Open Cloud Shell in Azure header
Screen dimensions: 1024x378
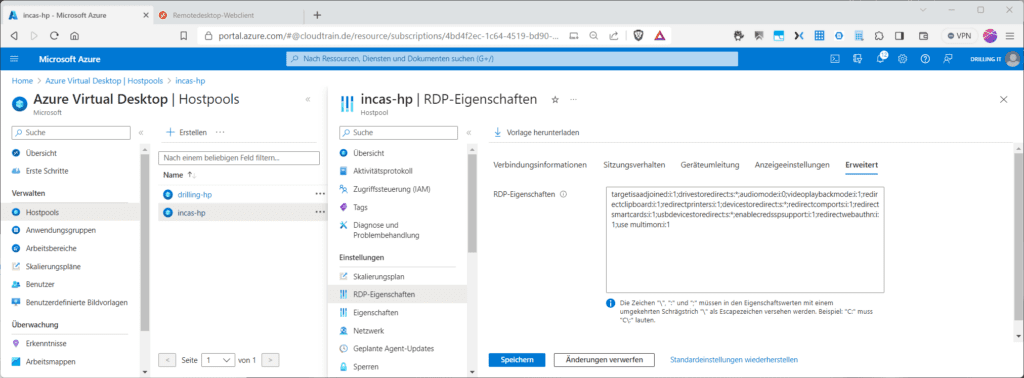(835, 59)
